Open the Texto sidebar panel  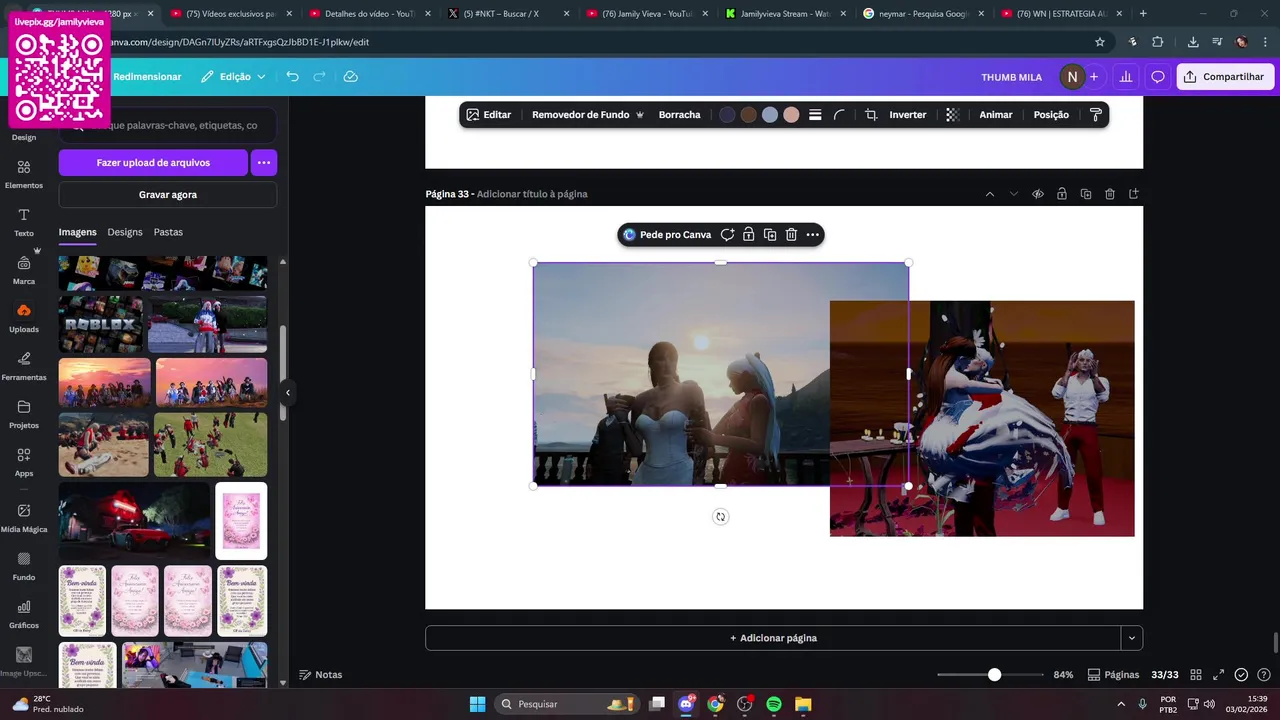24,222
